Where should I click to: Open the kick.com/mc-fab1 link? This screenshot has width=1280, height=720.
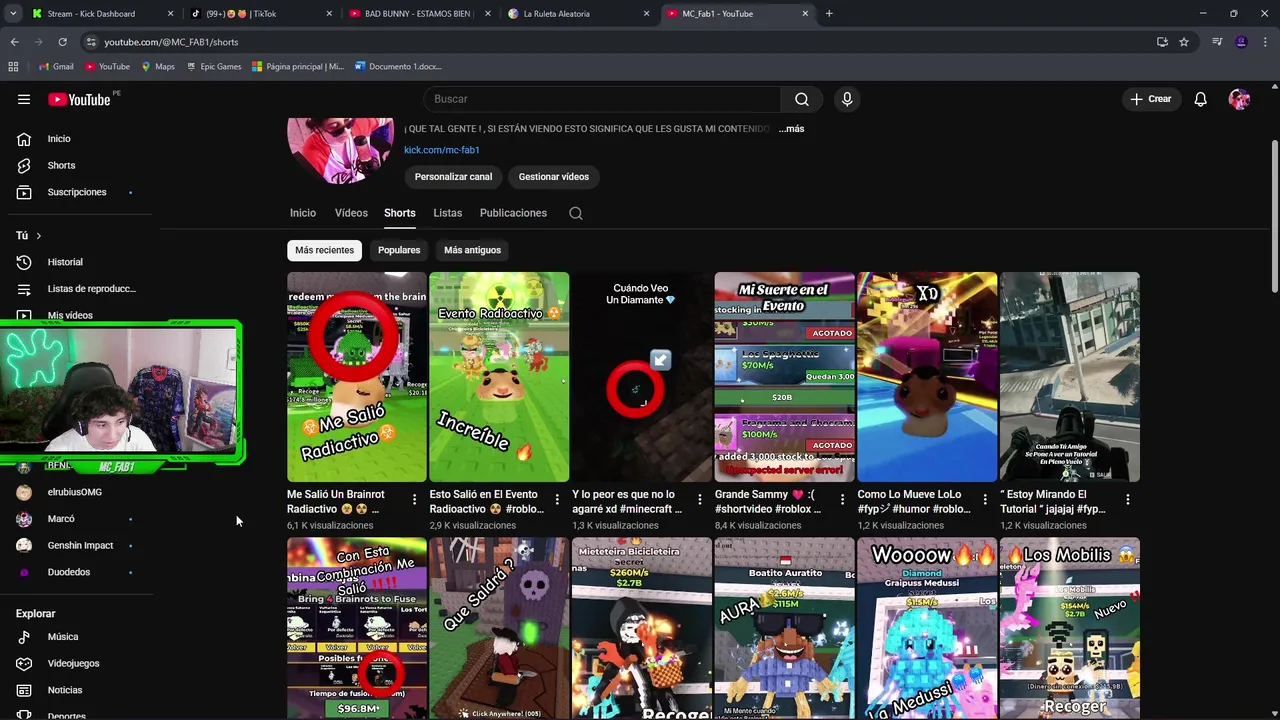point(442,150)
